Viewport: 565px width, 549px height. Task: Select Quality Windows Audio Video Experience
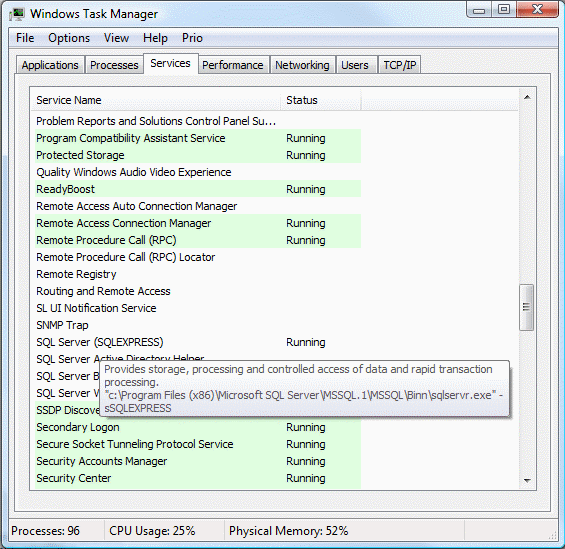[197, 172]
